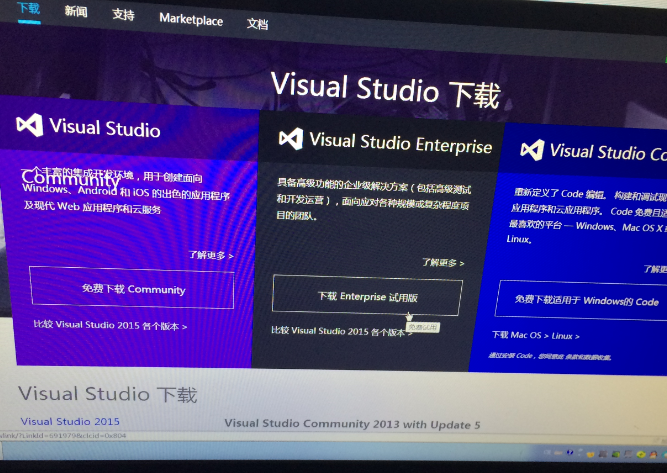The width and height of the screenshot is (667, 473).
Task: Click 免费下载适用于 Windows的 Code button
Action: 583,300
